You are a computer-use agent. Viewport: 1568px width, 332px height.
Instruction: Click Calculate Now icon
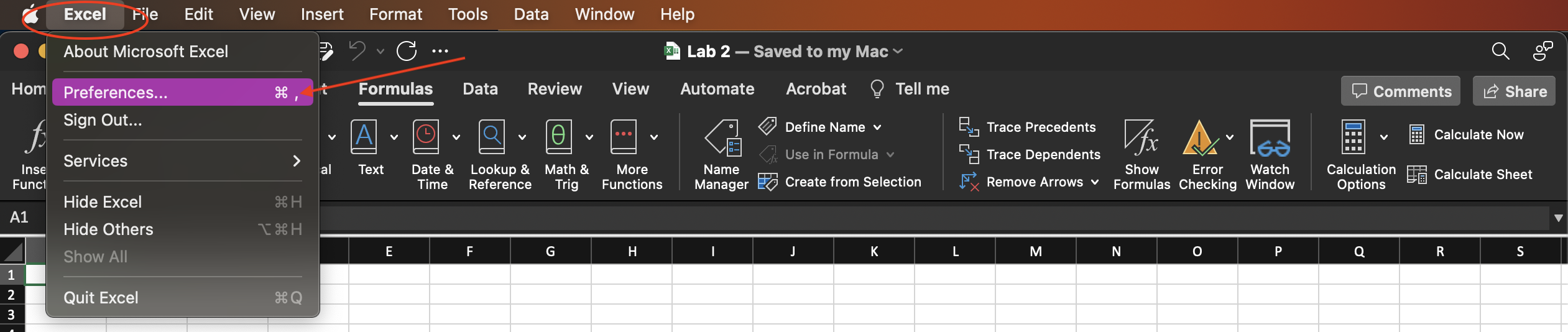pyautogui.click(x=1416, y=135)
